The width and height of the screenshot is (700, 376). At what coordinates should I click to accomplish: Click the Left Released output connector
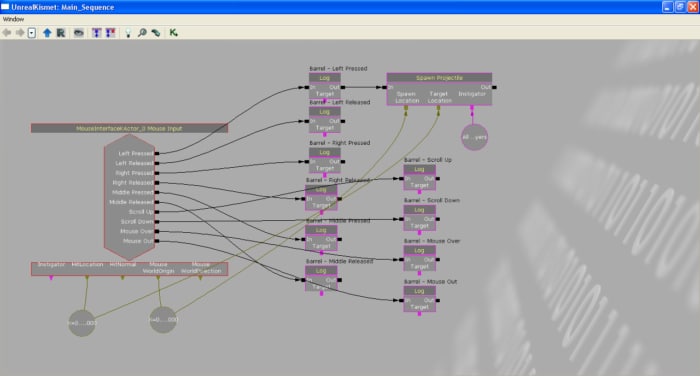(157, 163)
